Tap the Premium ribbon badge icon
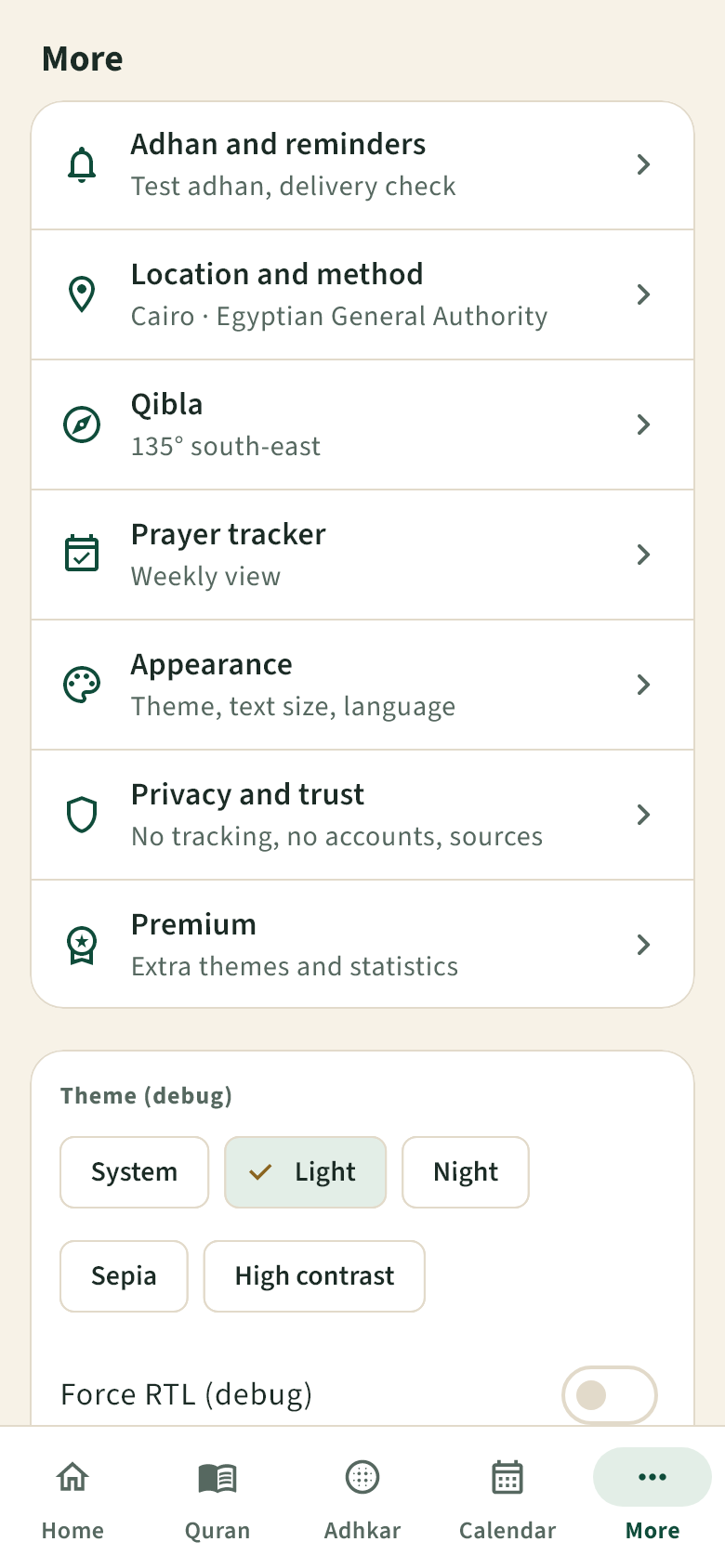Screen dimensions: 725x1568 click(82, 945)
